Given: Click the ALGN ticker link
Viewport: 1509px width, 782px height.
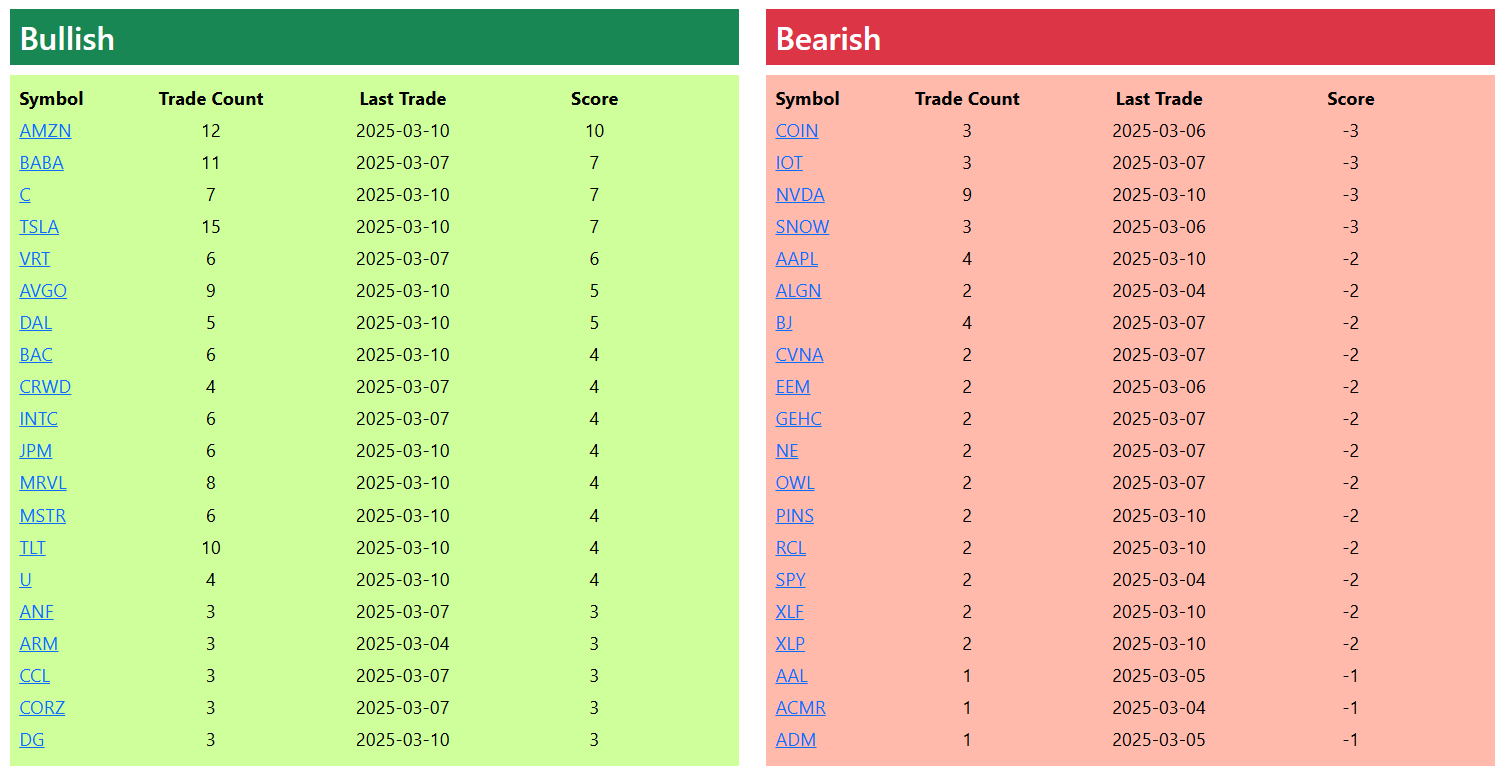Looking at the screenshot, I should (x=798, y=291).
